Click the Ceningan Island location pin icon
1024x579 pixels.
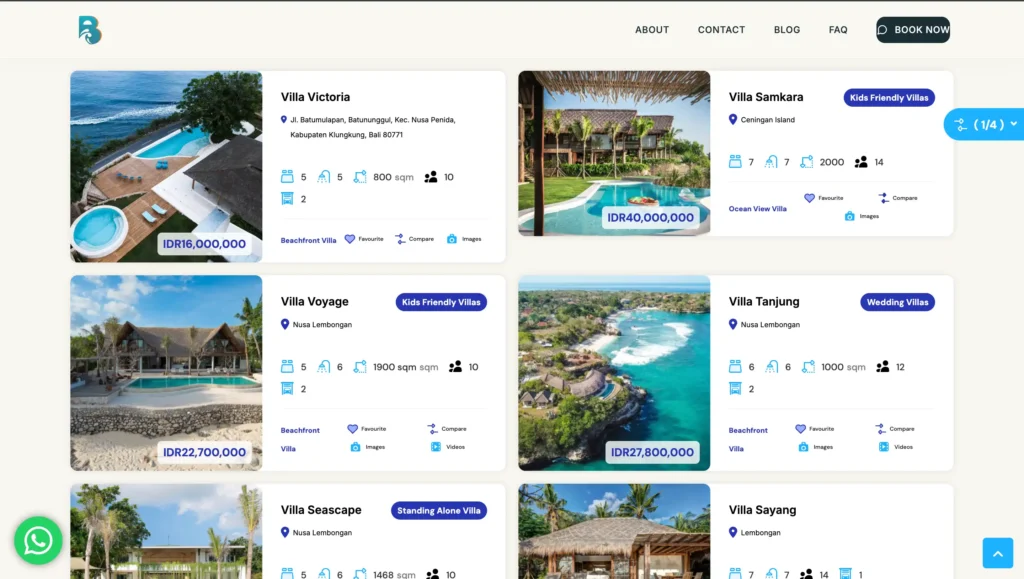pos(733,119)
